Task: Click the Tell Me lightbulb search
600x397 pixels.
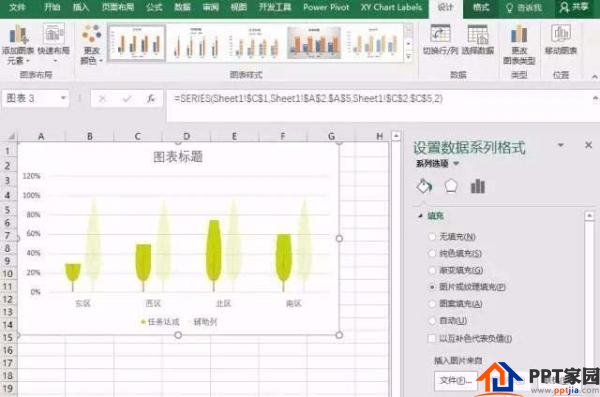Action: (523, 8)
